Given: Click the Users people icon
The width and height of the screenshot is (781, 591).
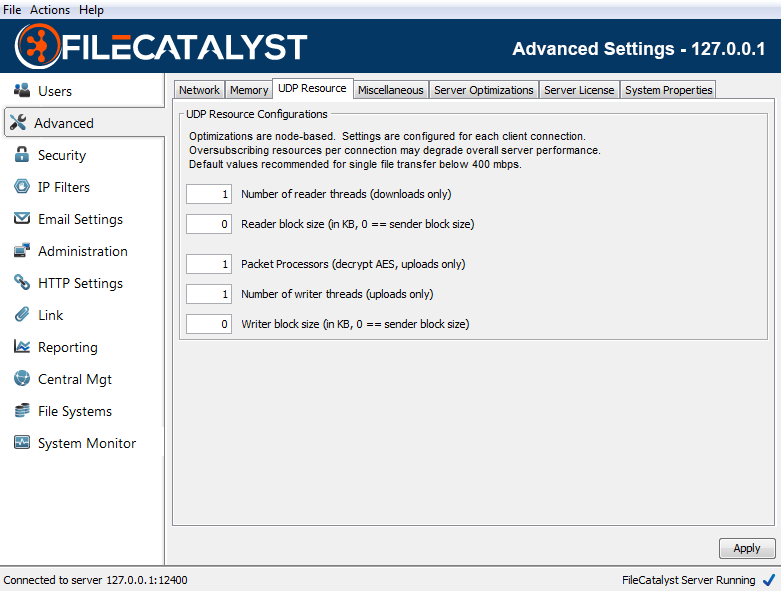Looking at the screenshot, I should click(22, 90).
